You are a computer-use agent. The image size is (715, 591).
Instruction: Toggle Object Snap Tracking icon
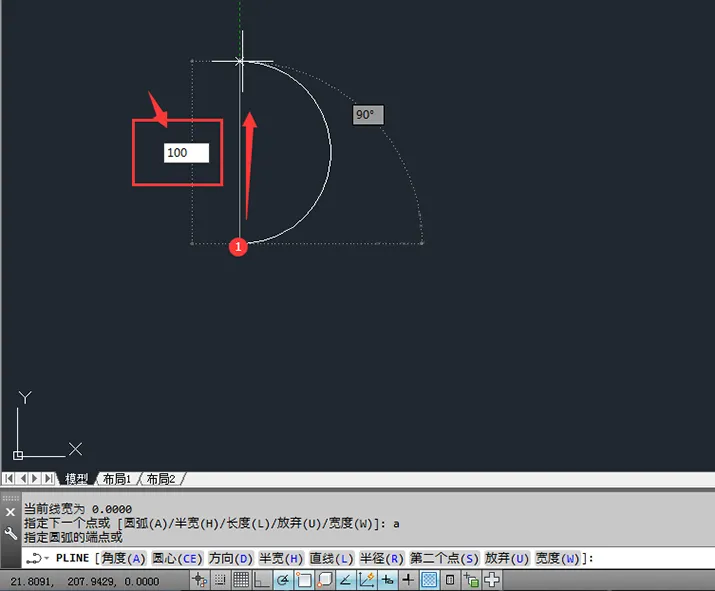pyautogui.click(x=346, y=580)
